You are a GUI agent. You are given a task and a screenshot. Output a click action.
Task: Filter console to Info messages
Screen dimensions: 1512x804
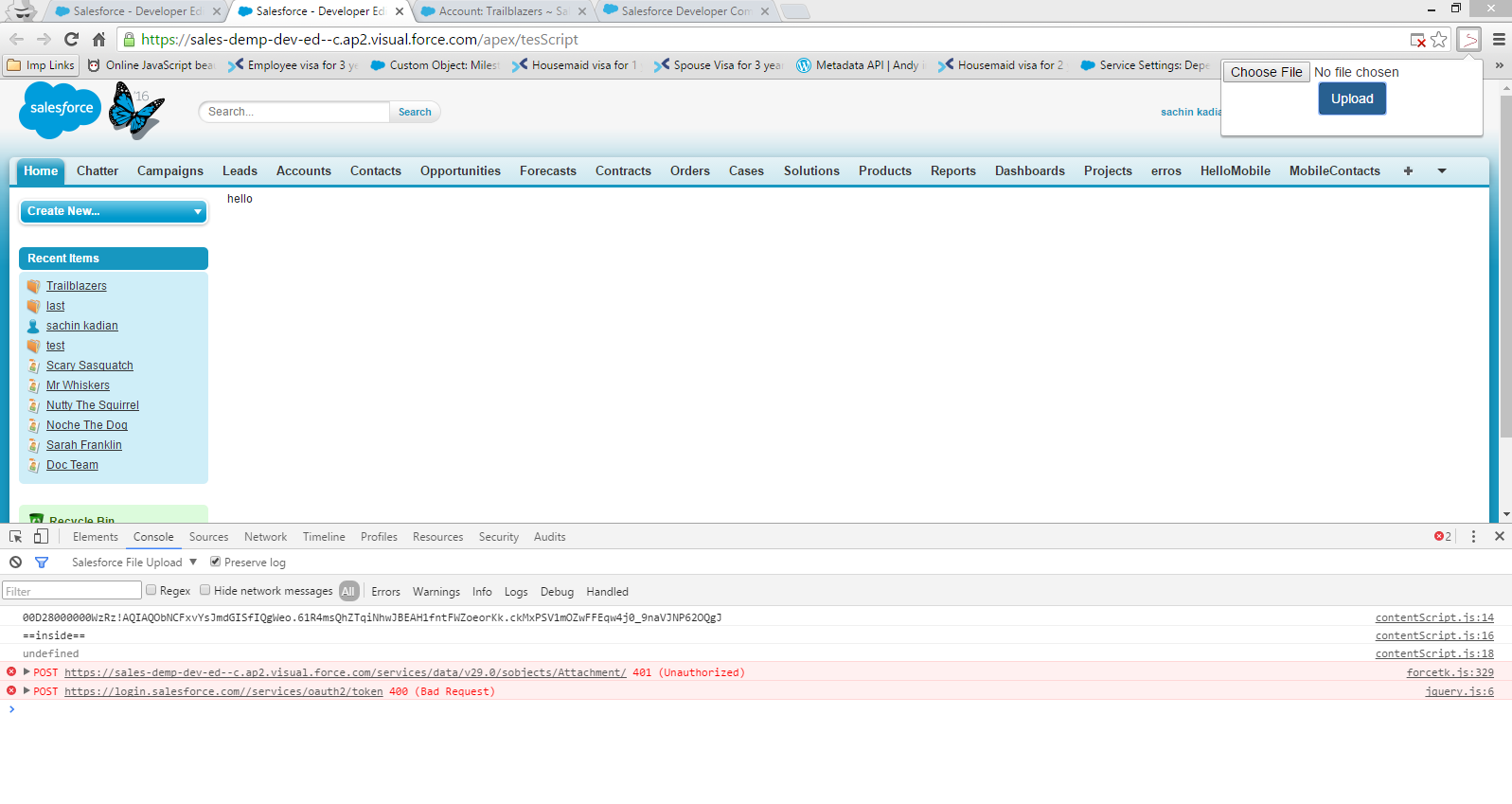(x=482, y=592)
